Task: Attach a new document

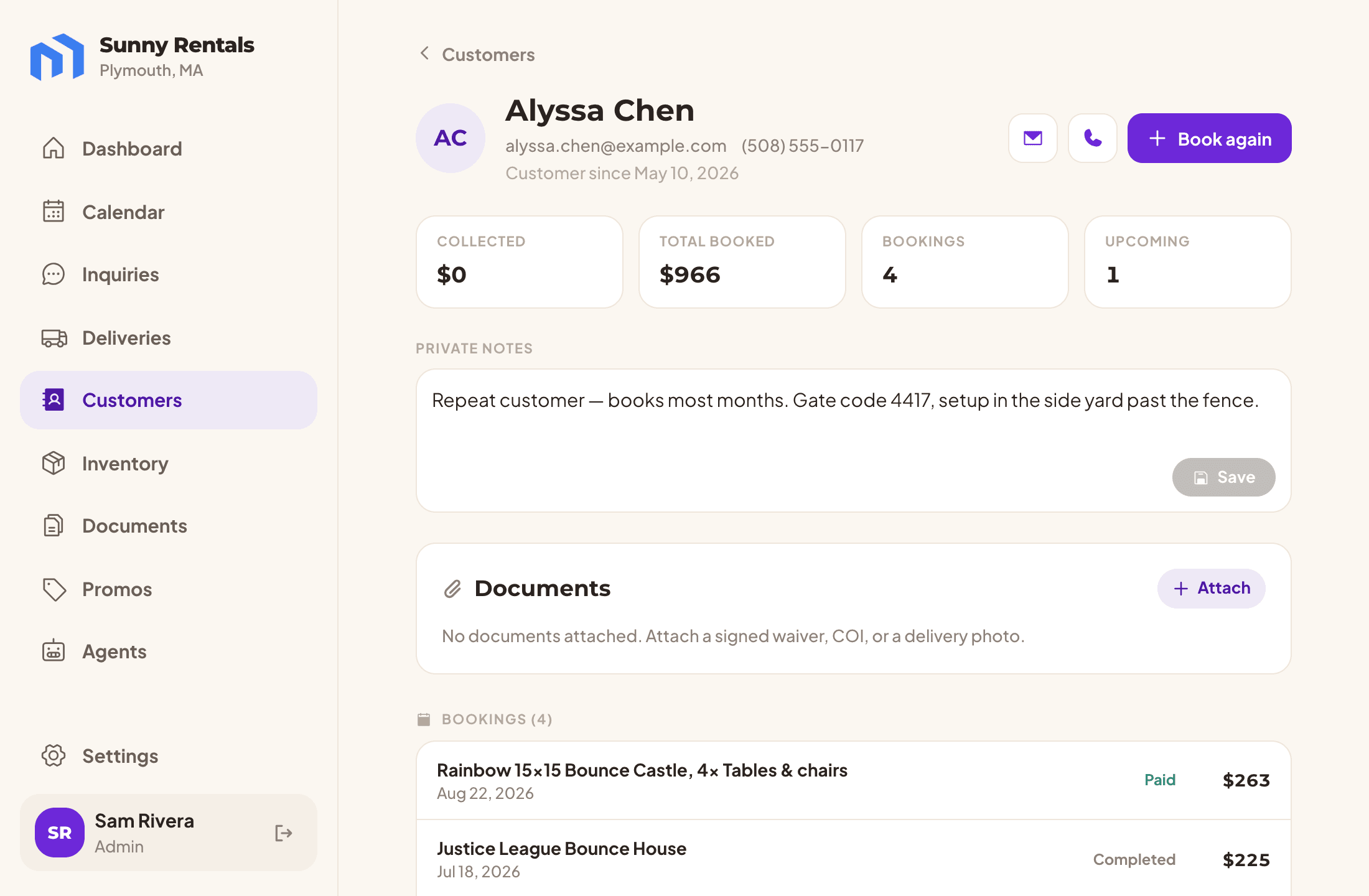Action: coord(1211,588)
